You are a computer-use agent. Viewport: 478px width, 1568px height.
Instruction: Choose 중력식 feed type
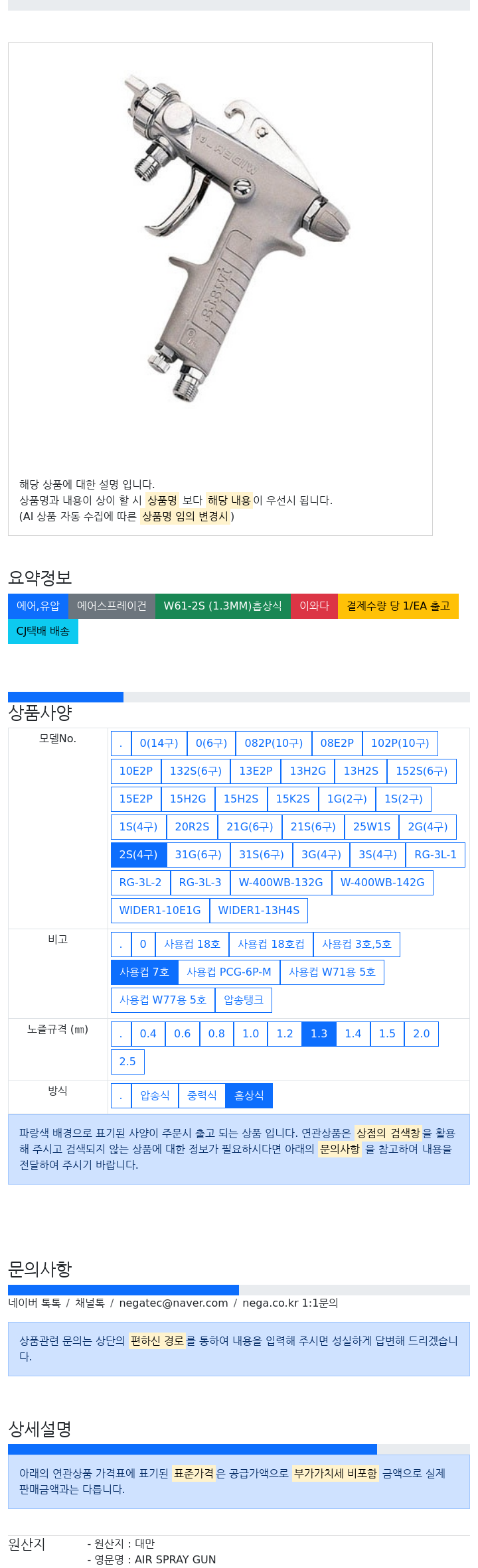(202, 1095)
